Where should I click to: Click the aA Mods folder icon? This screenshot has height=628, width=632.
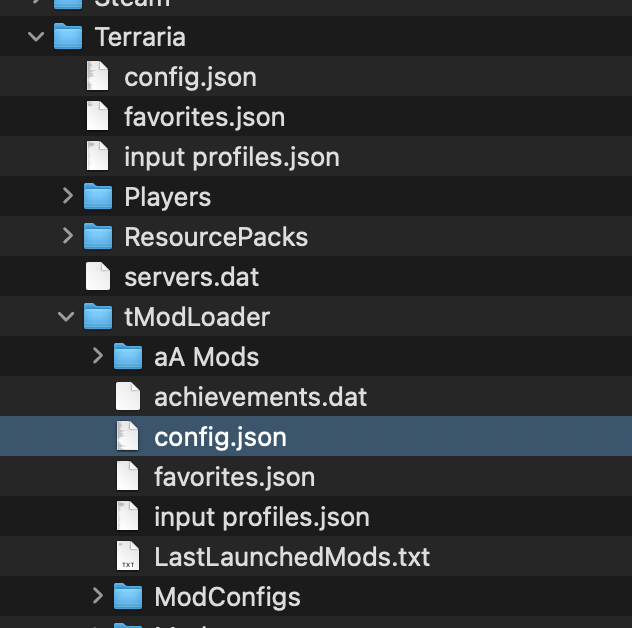pyautogui.click(x=128, y=356)
